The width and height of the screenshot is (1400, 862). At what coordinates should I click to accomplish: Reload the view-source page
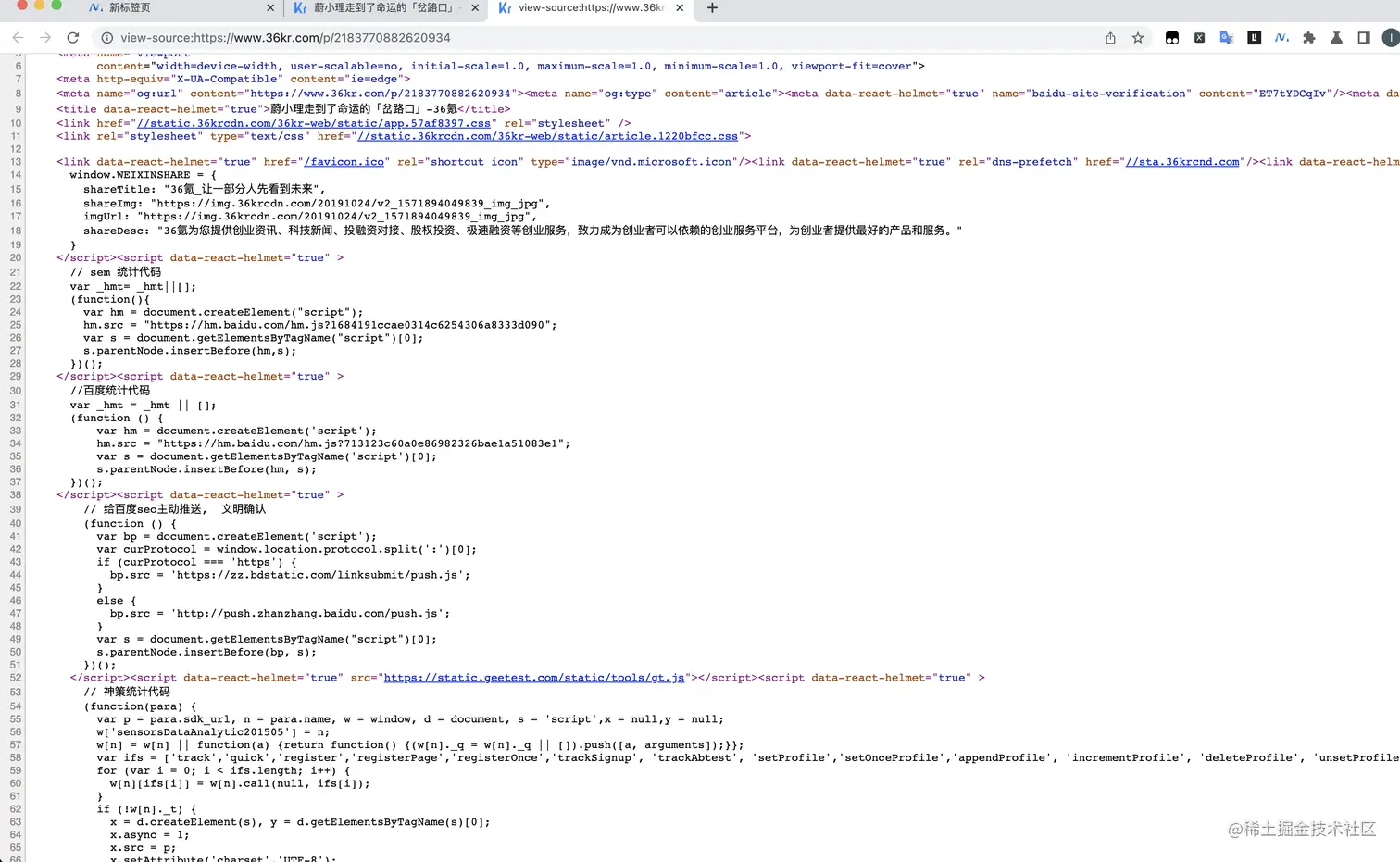click(x=73, y=37)
